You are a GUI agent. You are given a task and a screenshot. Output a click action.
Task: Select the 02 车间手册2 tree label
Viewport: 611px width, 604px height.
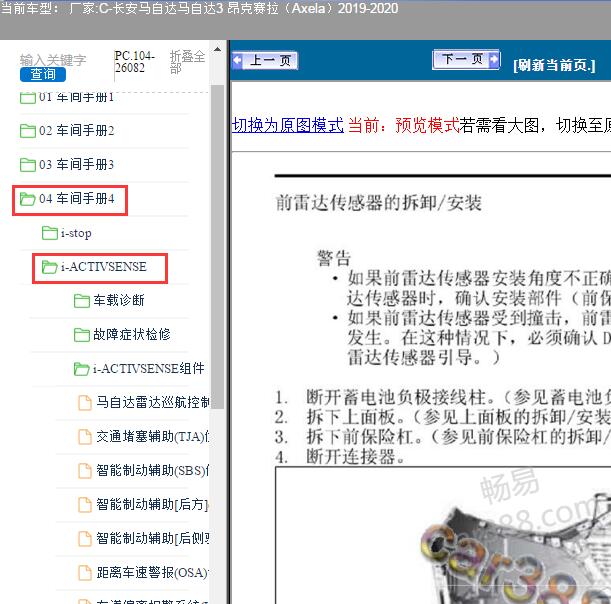pyautogui.click(x=77, y=131)
